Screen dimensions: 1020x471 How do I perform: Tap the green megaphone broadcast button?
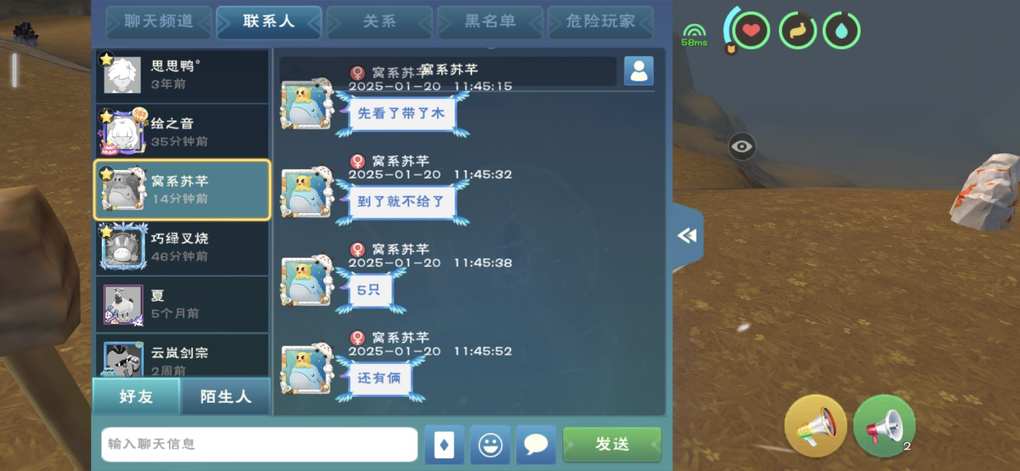tap(883, 426)
